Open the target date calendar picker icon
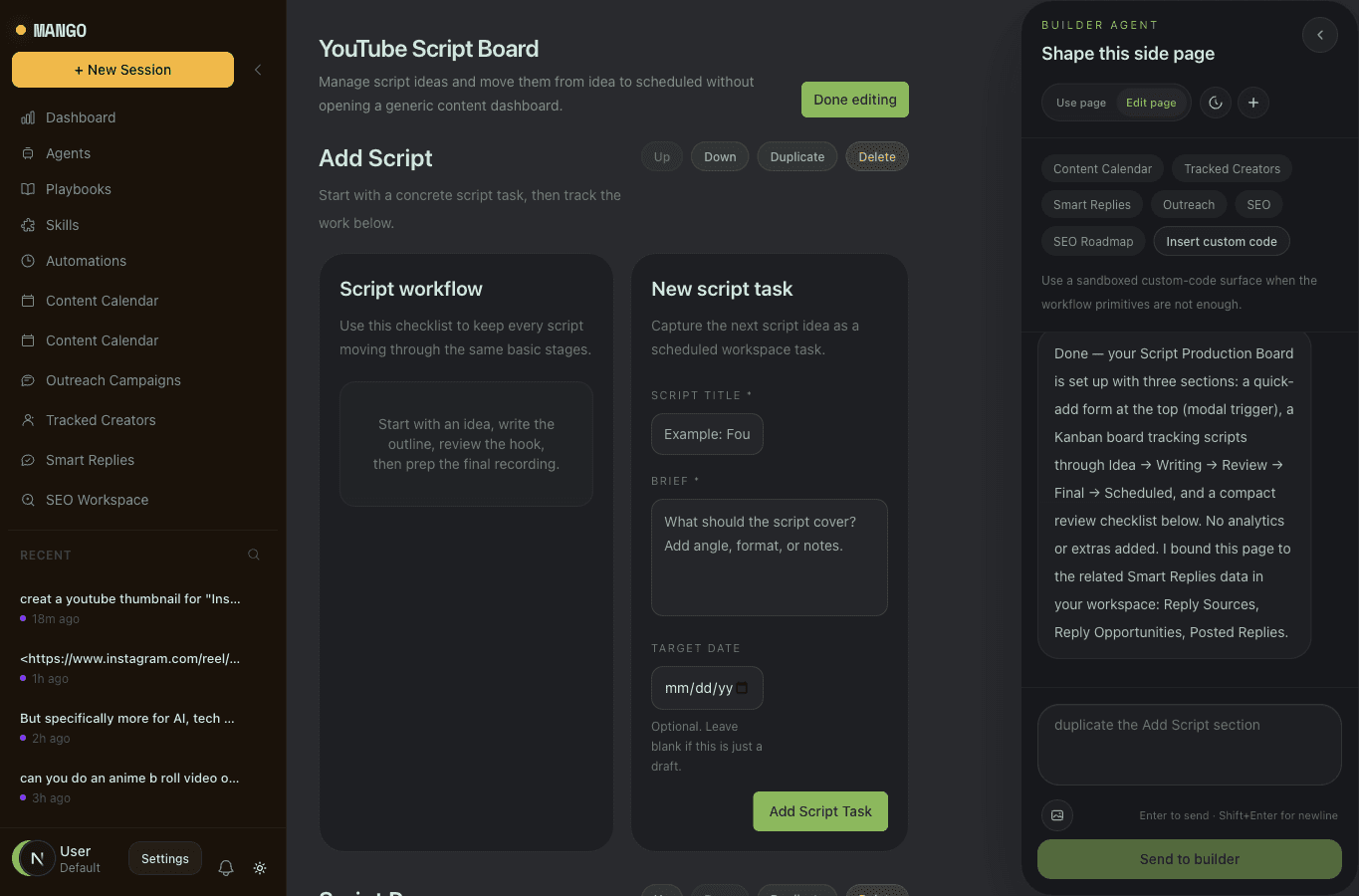The width and height of the screenshot is (1359, 896). tap(742, 688)
